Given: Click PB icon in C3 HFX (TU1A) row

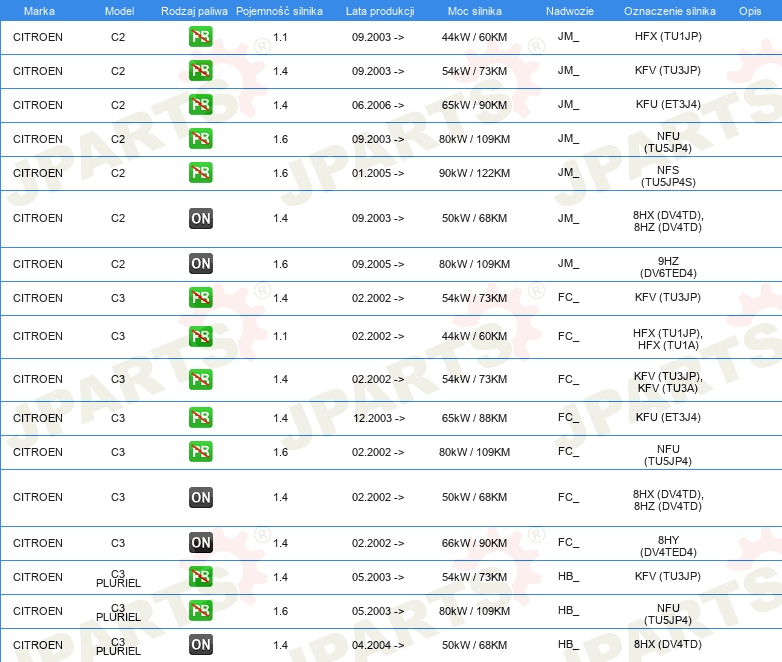Looking at the screenshot, I should 200,337.
